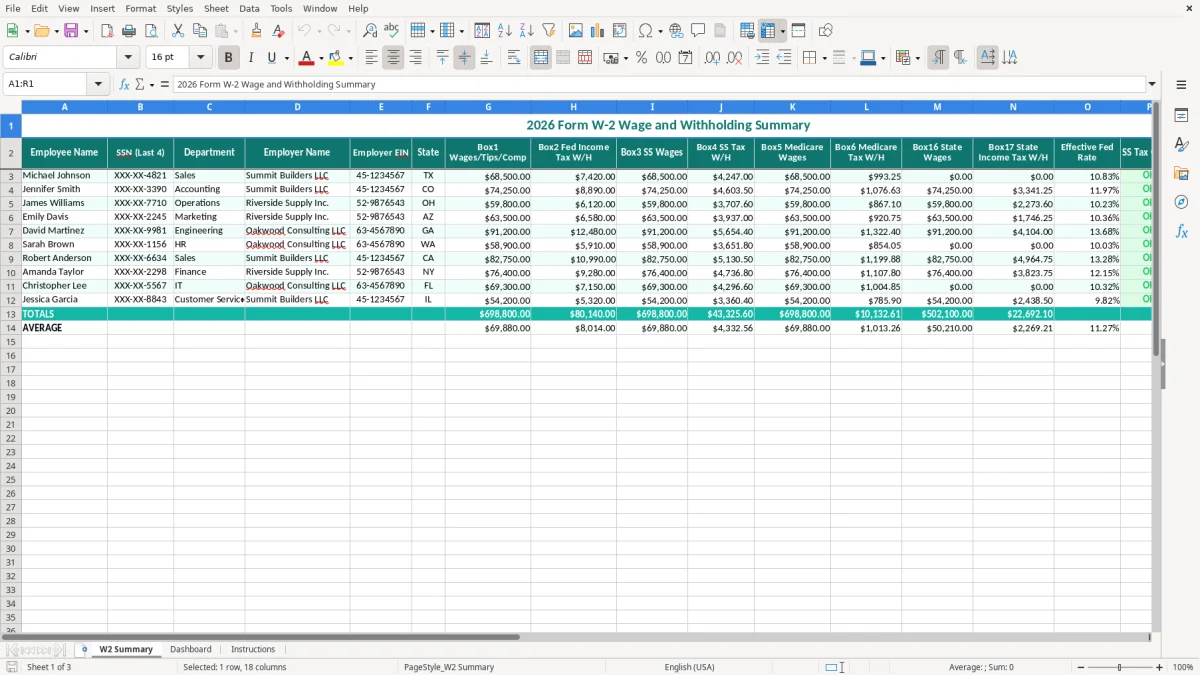Open sidebar Gallery icon
The width and height of the screenshot is (1200, 675).
[x=1181, y=173]
